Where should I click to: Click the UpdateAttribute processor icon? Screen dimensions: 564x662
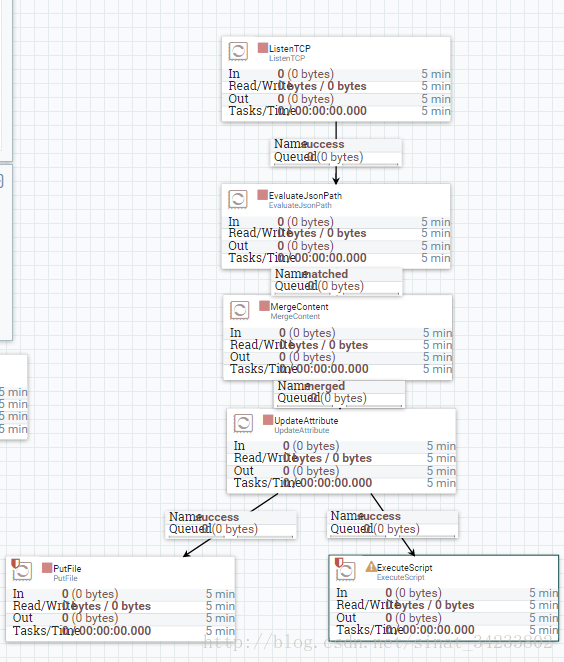click(x=243, y=423)
